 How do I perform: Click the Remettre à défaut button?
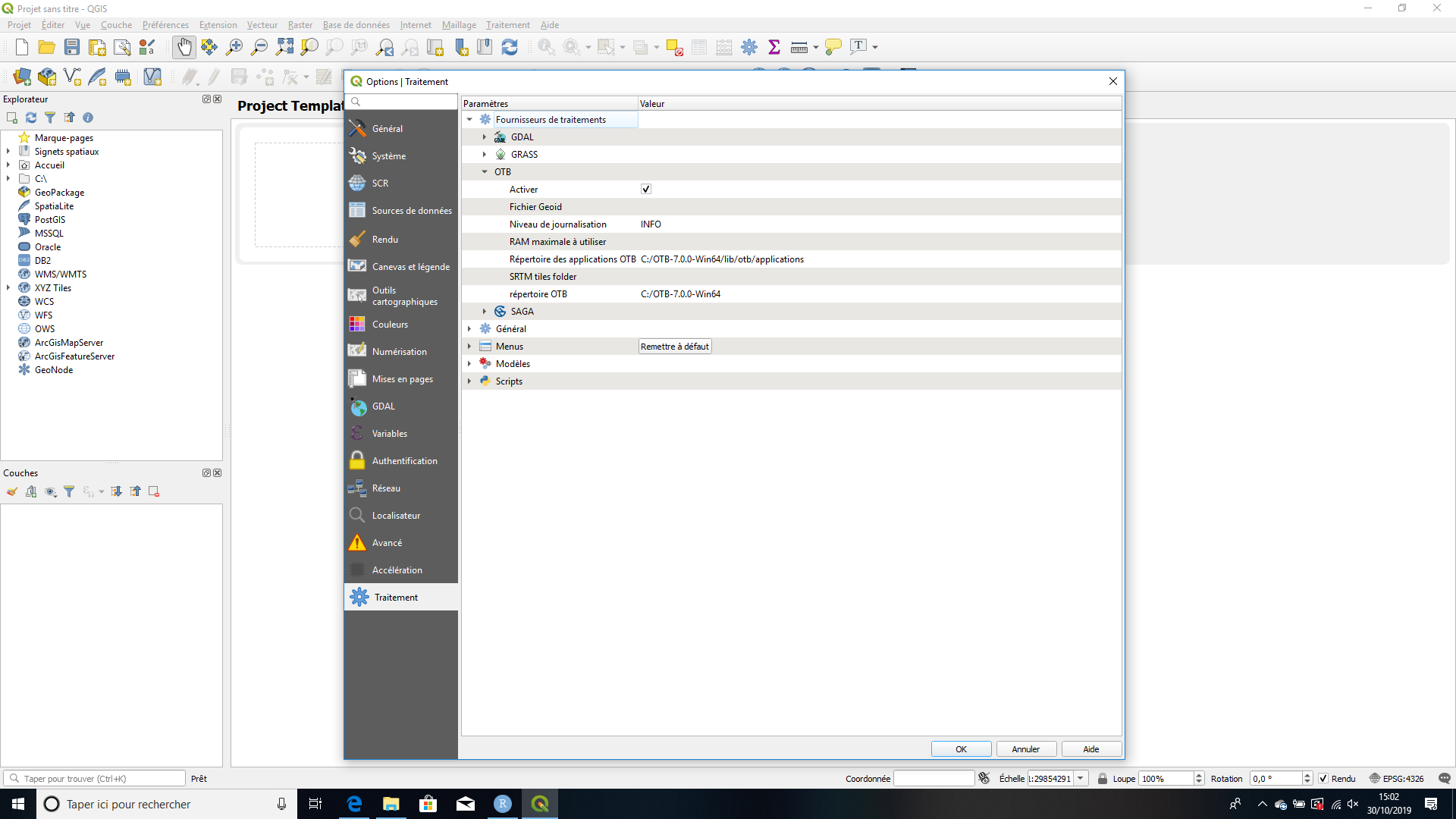tap(674, 346)
